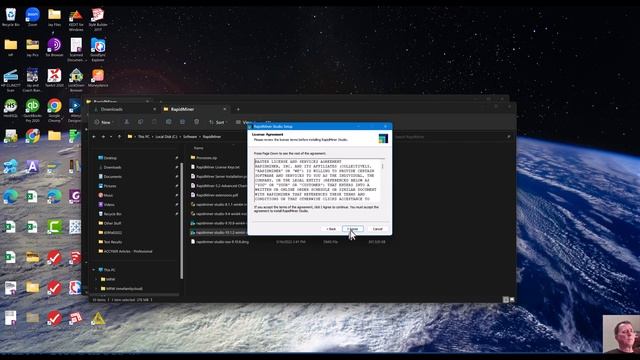Click the Search RapidMiner box
Viewport: 640px width, 360px height.
(452, 137)
